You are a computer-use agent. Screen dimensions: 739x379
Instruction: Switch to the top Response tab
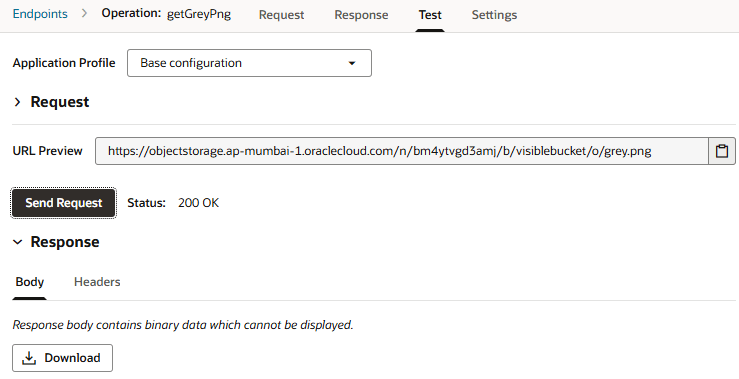click(361, 15)
